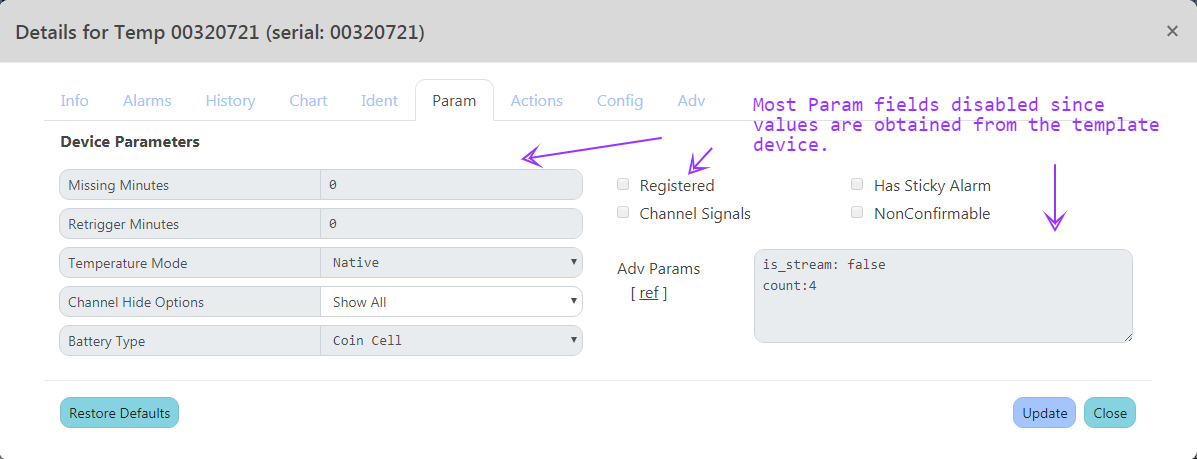The width and height of the screenshot is (1197, 459).
Task: Toggle the Registered checkbox
Action: [x=623, y=185]
